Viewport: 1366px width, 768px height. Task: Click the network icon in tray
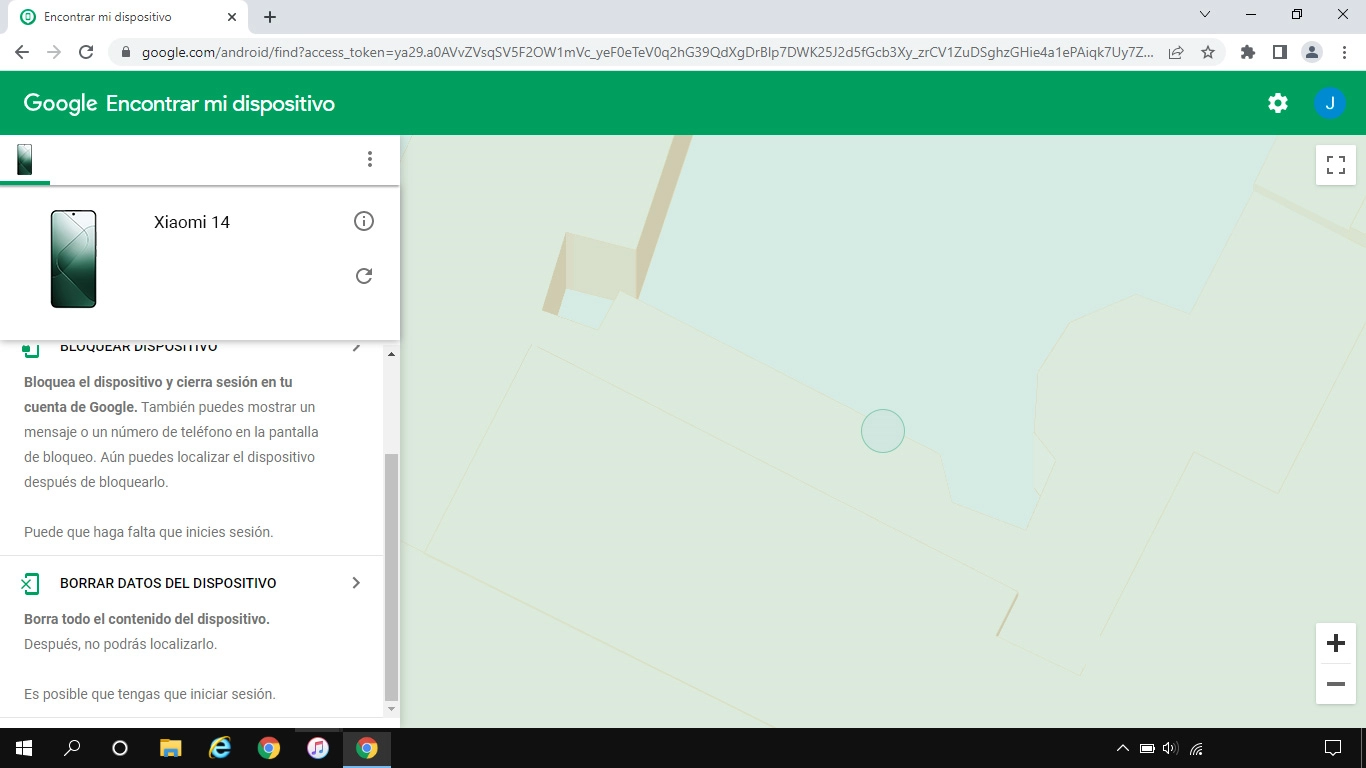coord(1196,748)
